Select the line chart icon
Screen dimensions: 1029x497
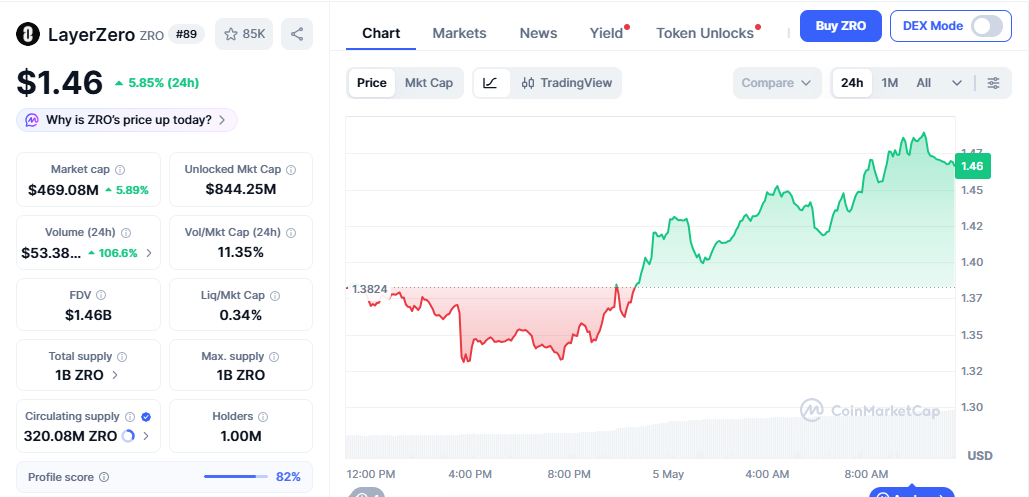pos(491,83)
